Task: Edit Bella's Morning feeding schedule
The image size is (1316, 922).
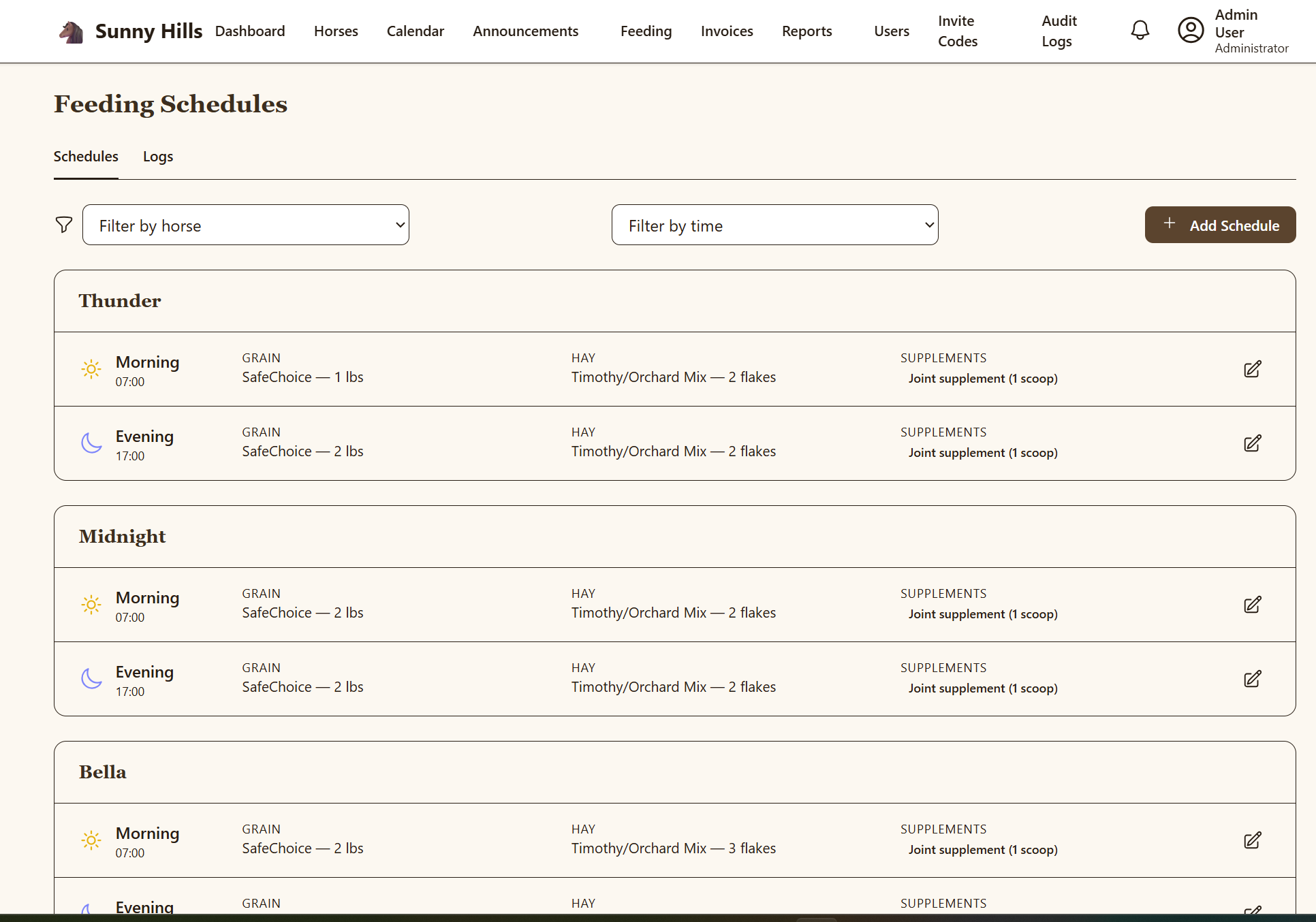Action: click(1252, 840)
